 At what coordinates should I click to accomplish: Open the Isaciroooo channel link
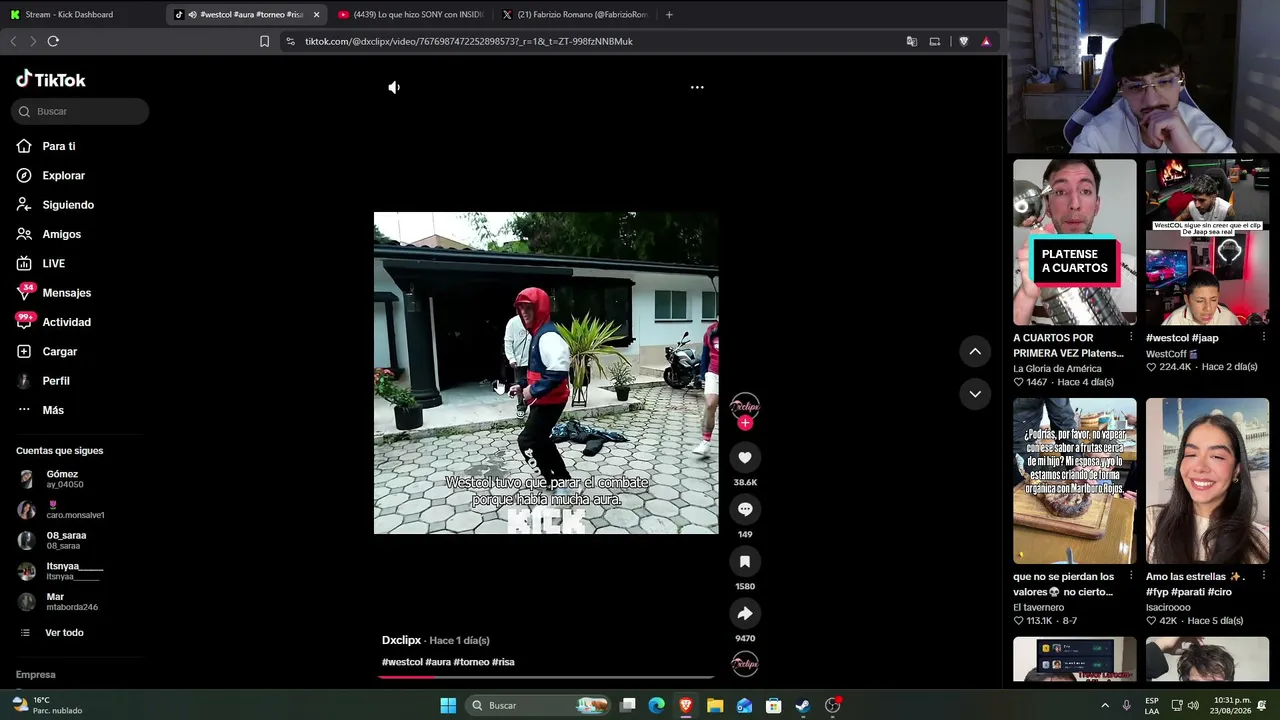pos(1168,607)
